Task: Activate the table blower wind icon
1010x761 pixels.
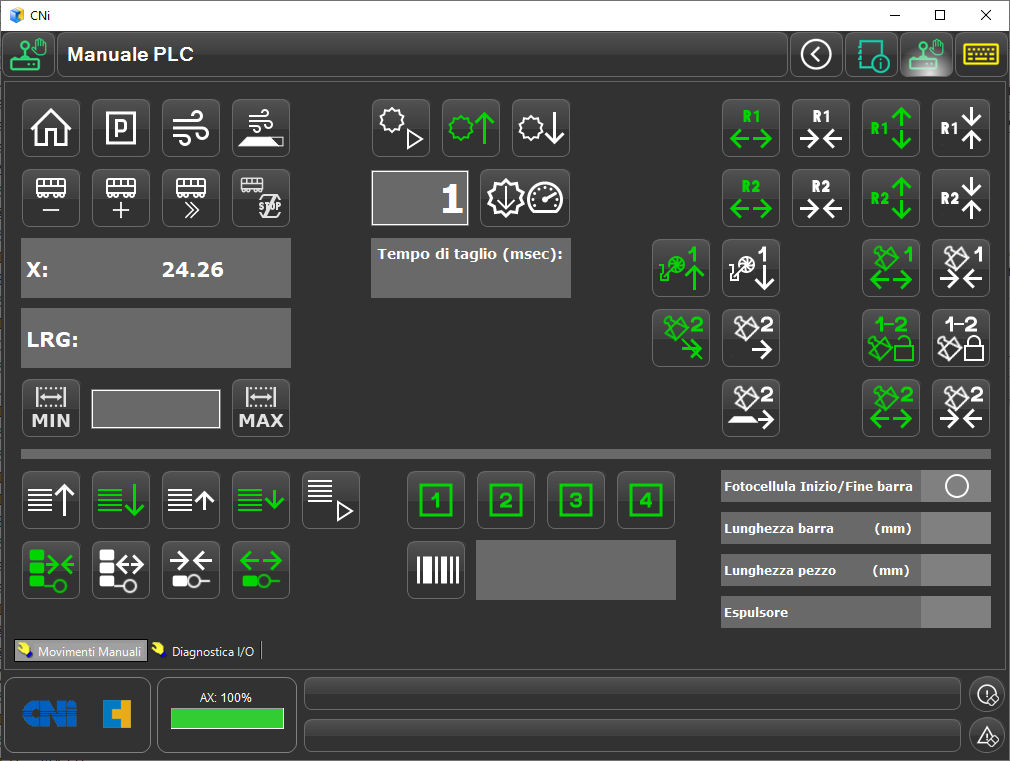Action: point(261,128)
